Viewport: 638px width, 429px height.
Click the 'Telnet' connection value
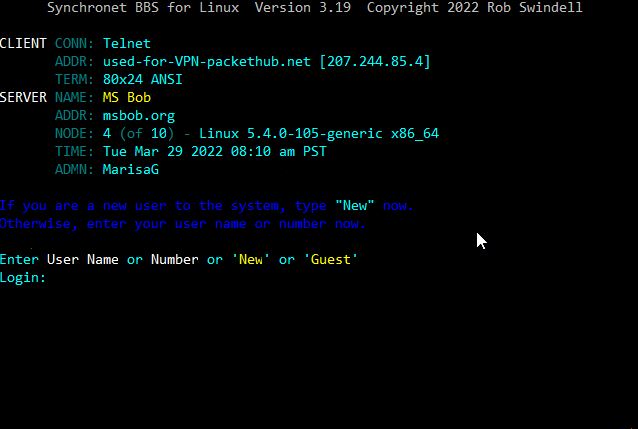[x=127, y=43]
